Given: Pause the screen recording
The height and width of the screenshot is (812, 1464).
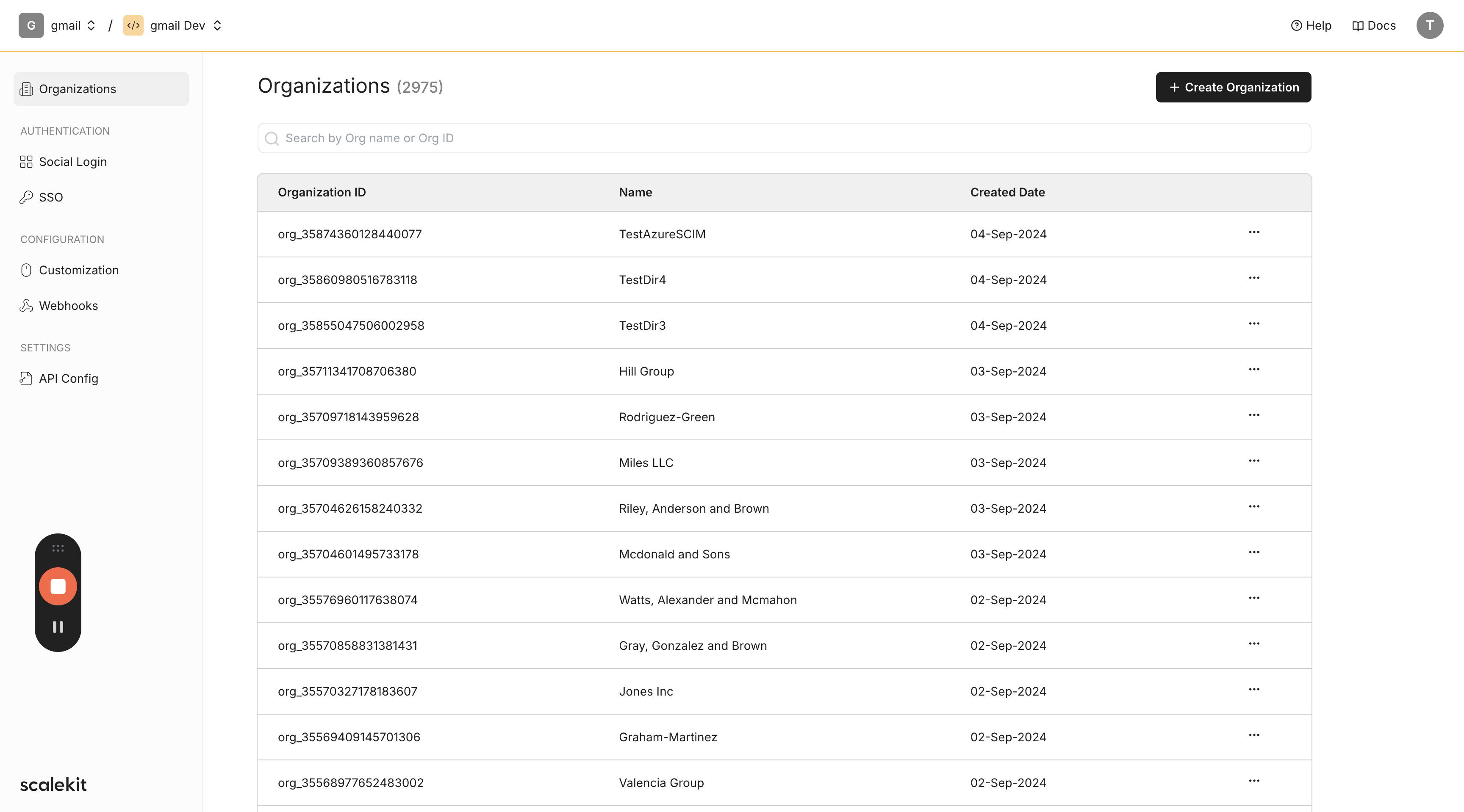Looking at the screenshot, I should [58, 627].
